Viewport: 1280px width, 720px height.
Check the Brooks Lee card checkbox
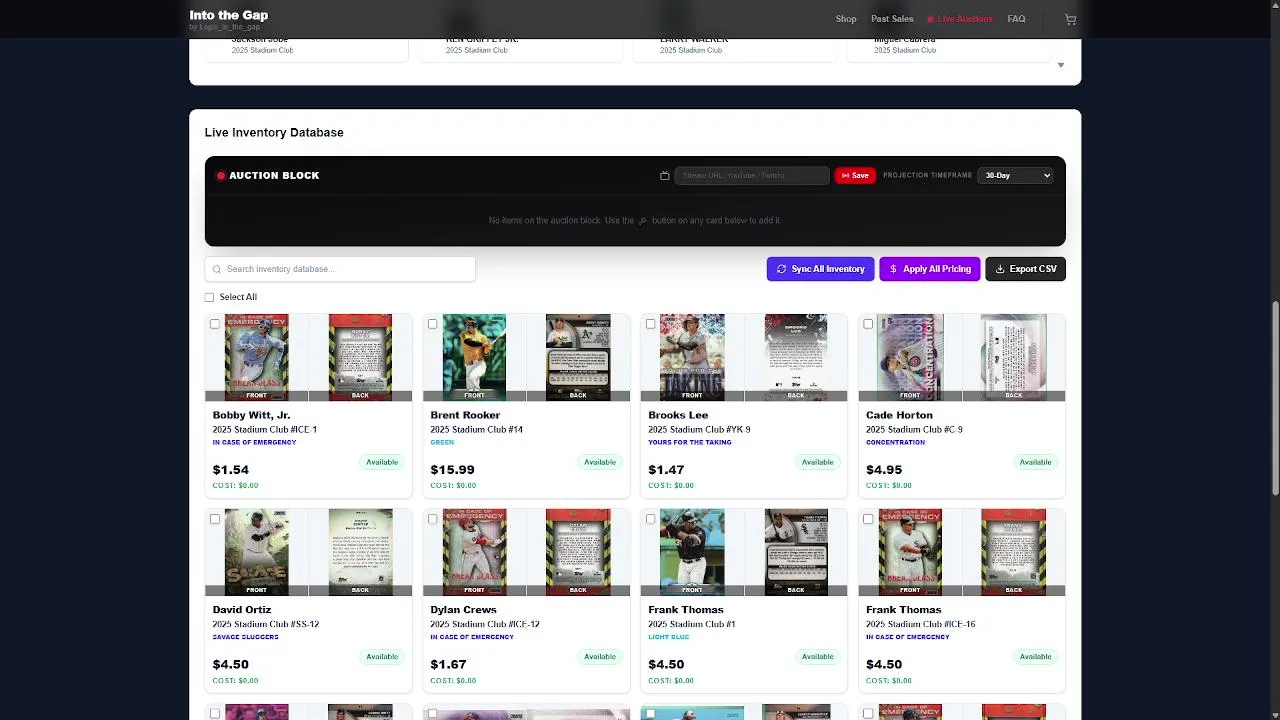click(651, 324)
